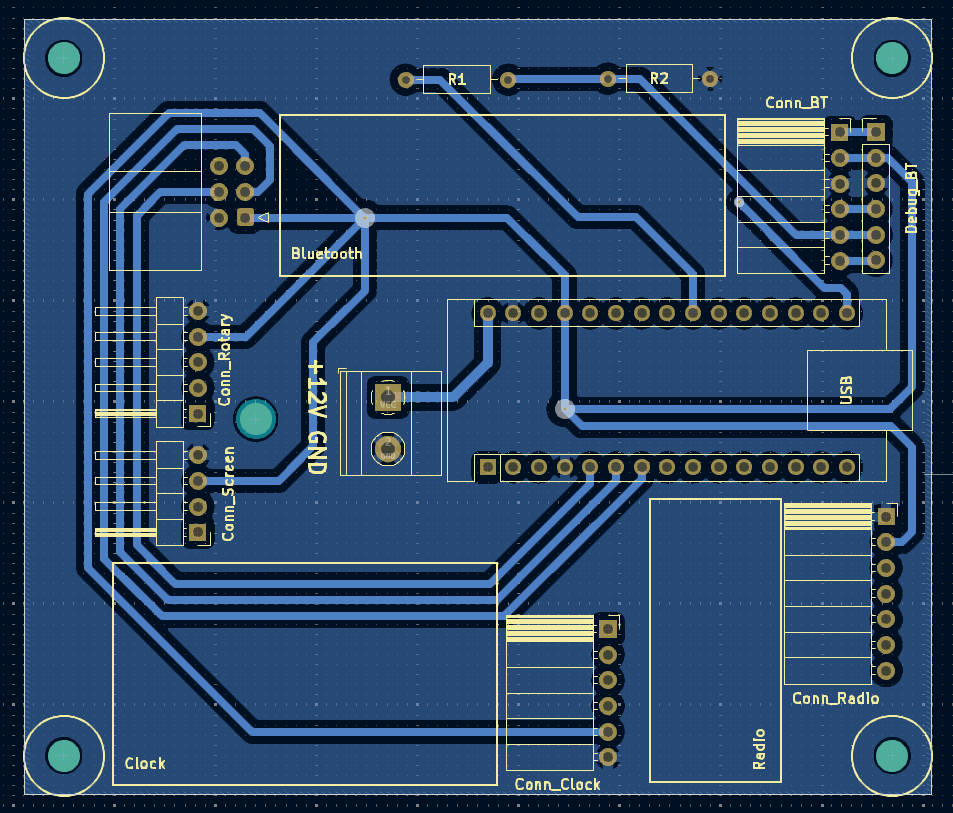Select the R2 resistor label
Viewport: 953px width, 813px height.
[x=659, y=78]
